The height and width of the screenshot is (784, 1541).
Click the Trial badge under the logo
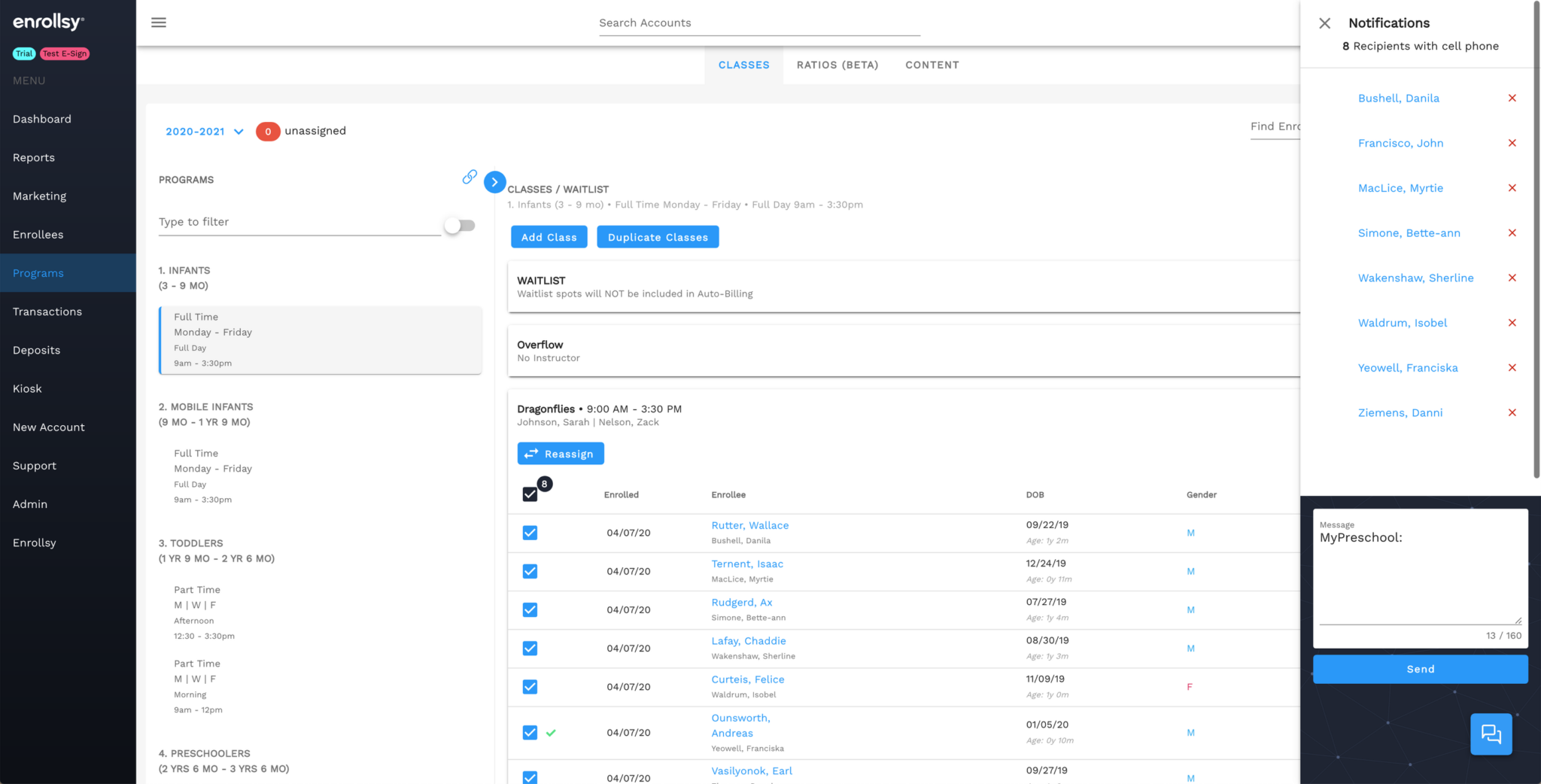23,53
